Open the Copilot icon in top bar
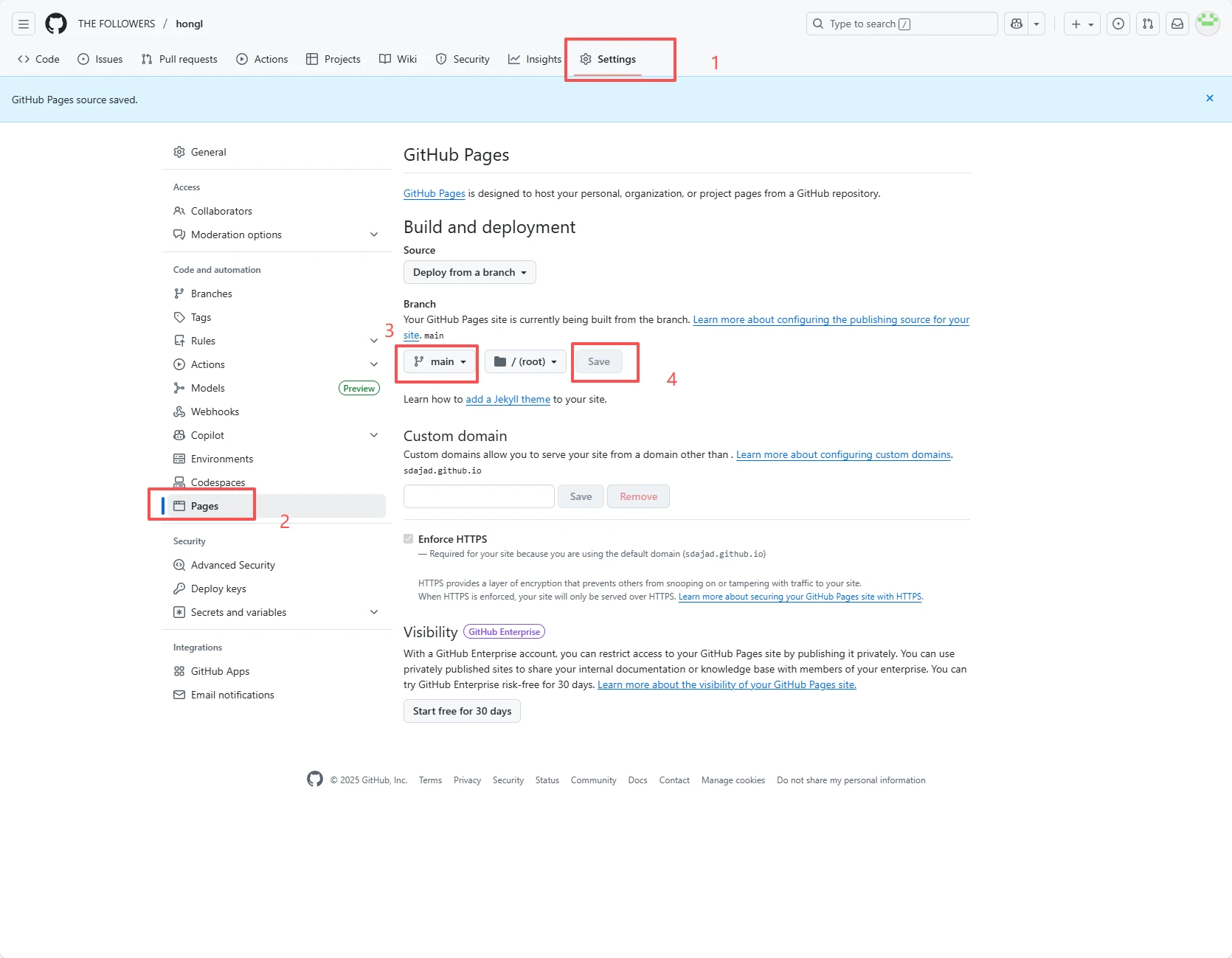 pyautogui.click(x=1017, y=24)
